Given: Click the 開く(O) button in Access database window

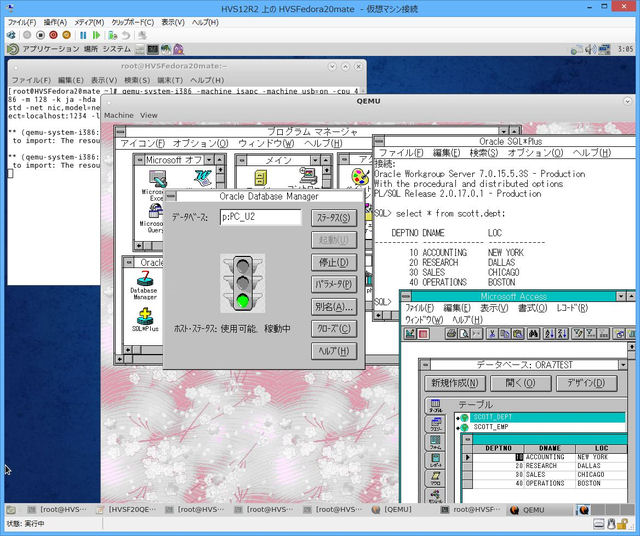Looking at the screenshot, I should 520,383.
